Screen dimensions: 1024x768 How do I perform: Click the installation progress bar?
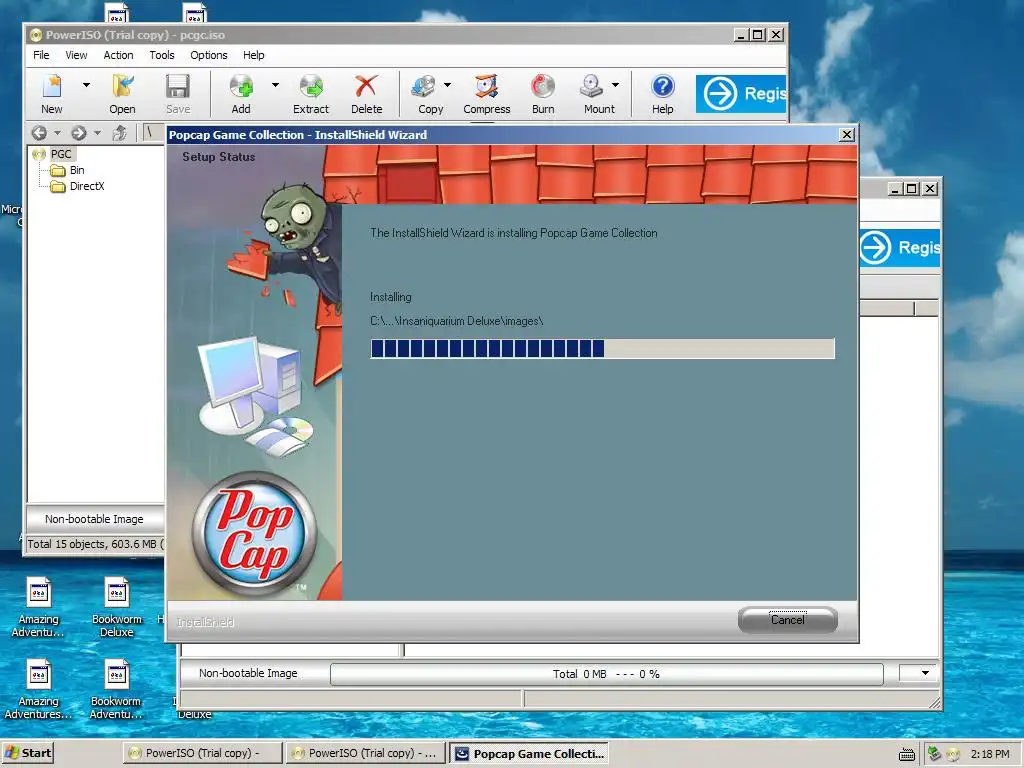(x=602, y=349)
